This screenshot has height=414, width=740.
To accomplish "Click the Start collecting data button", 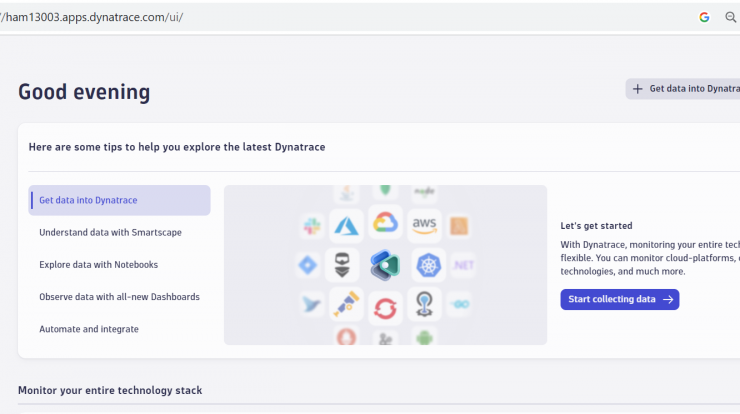I will (620, 299).
